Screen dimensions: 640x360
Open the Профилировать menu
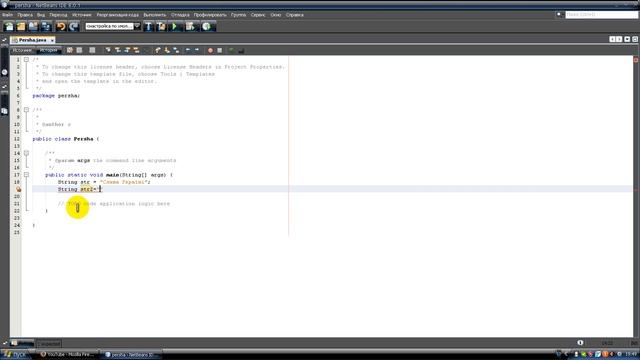tap(210, 15)
